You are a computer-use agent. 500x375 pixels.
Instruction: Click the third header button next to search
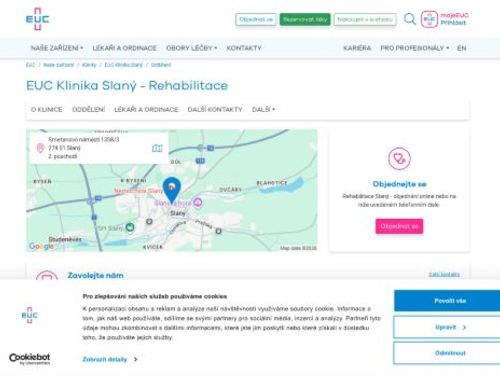click(x=365, y=19)
